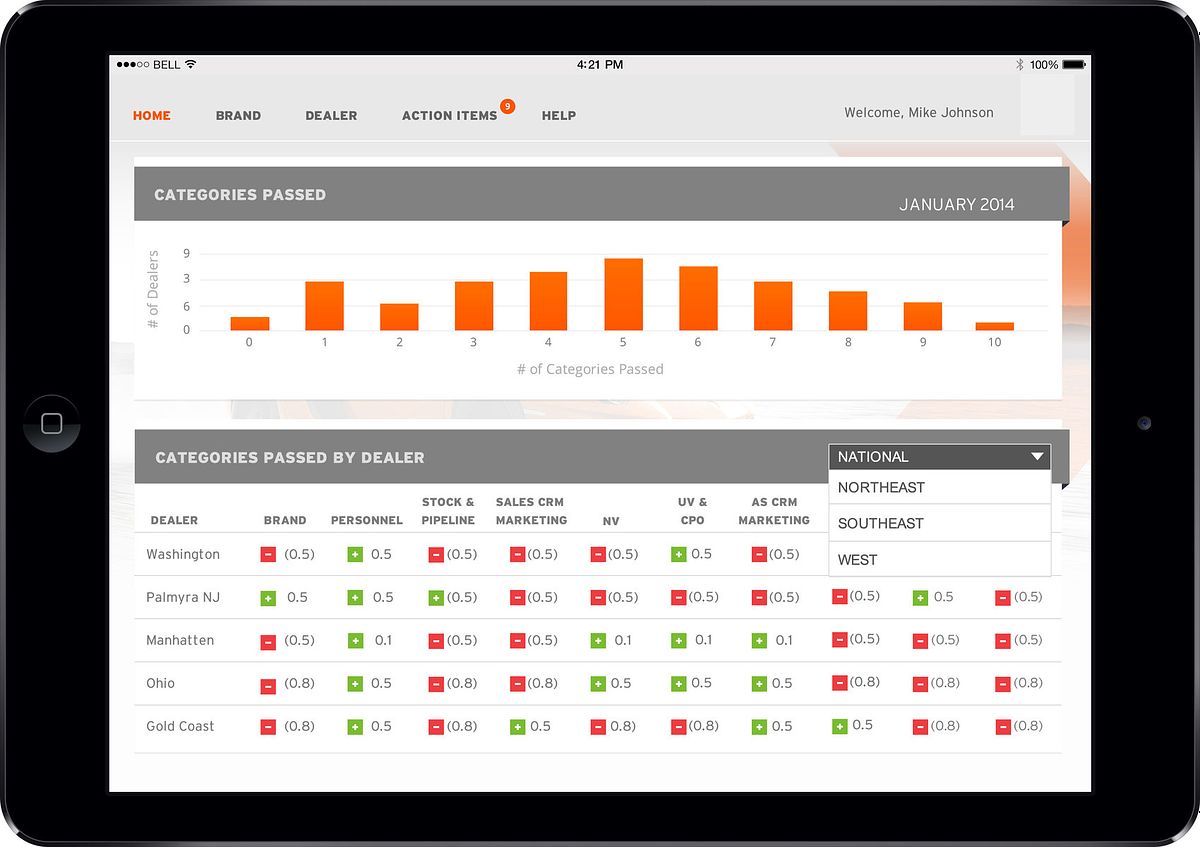Go to the Home tab
The height and width of the screenshot is (847, 1200).
[152, 116]
